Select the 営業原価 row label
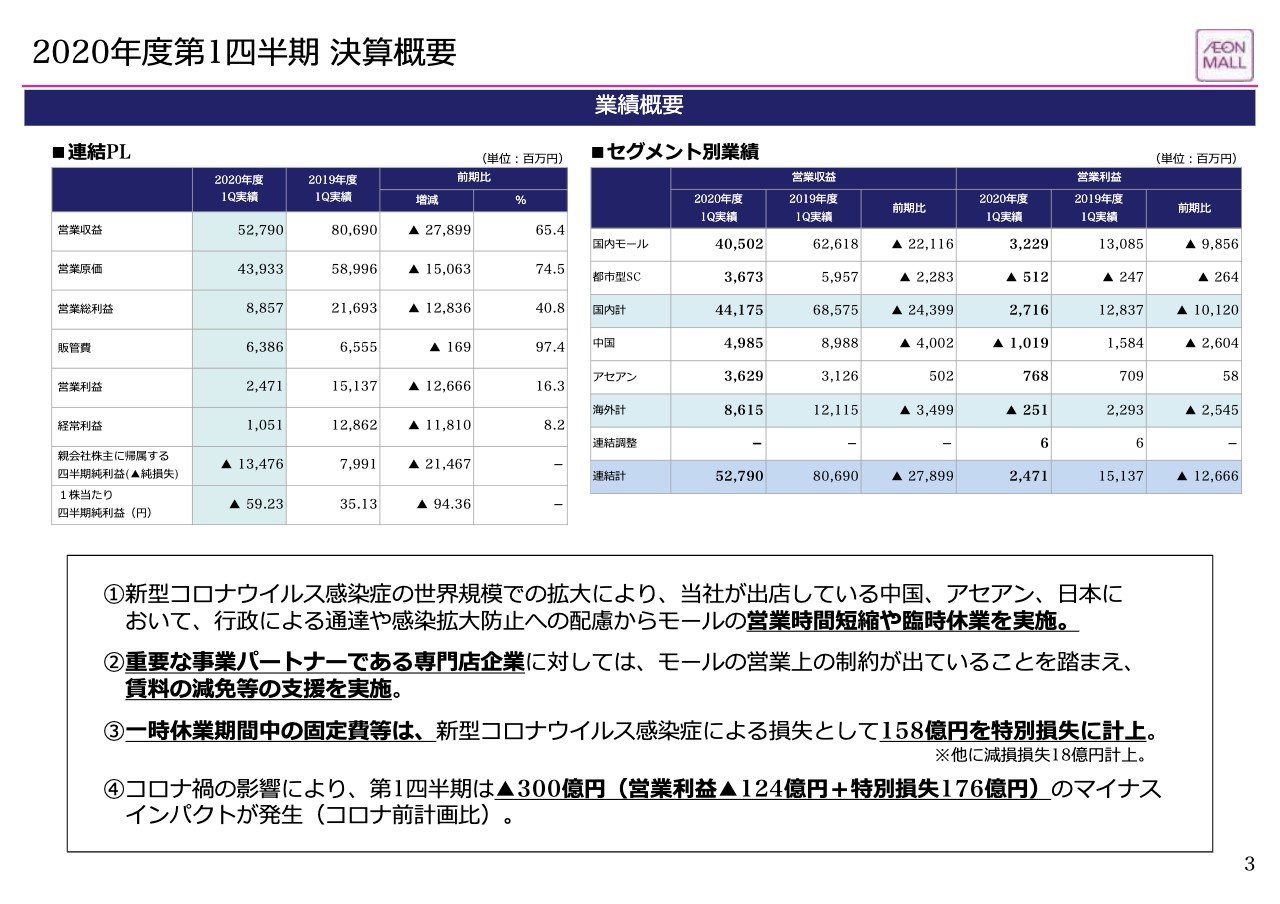This screenshot has width=1280, height=904. [80, 269]
